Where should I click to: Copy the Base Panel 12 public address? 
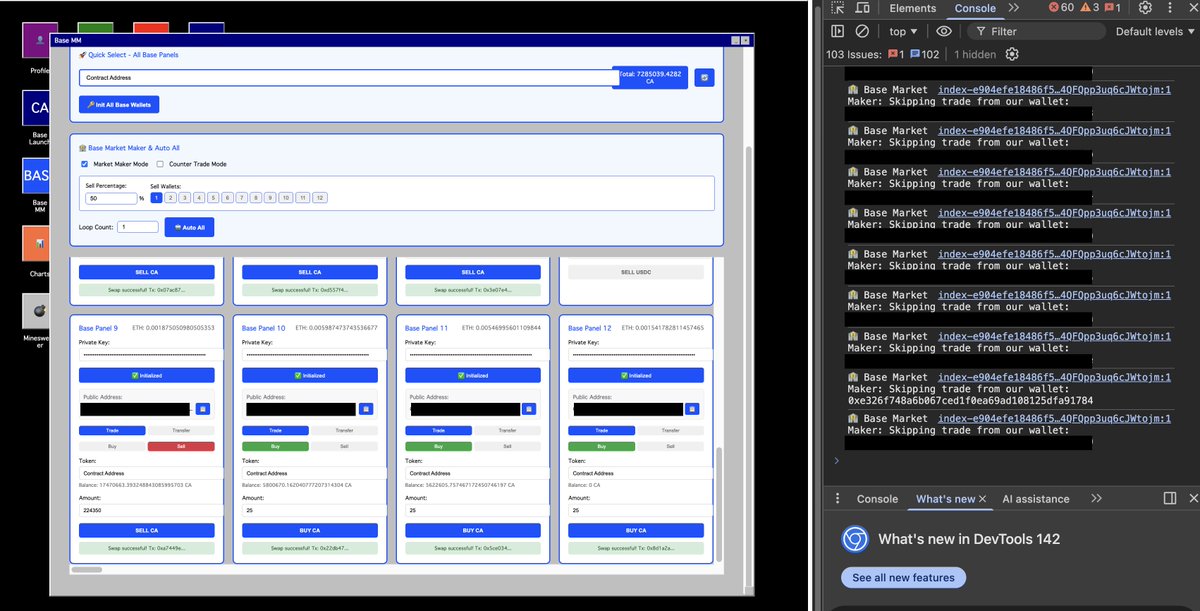click(692, 409)
